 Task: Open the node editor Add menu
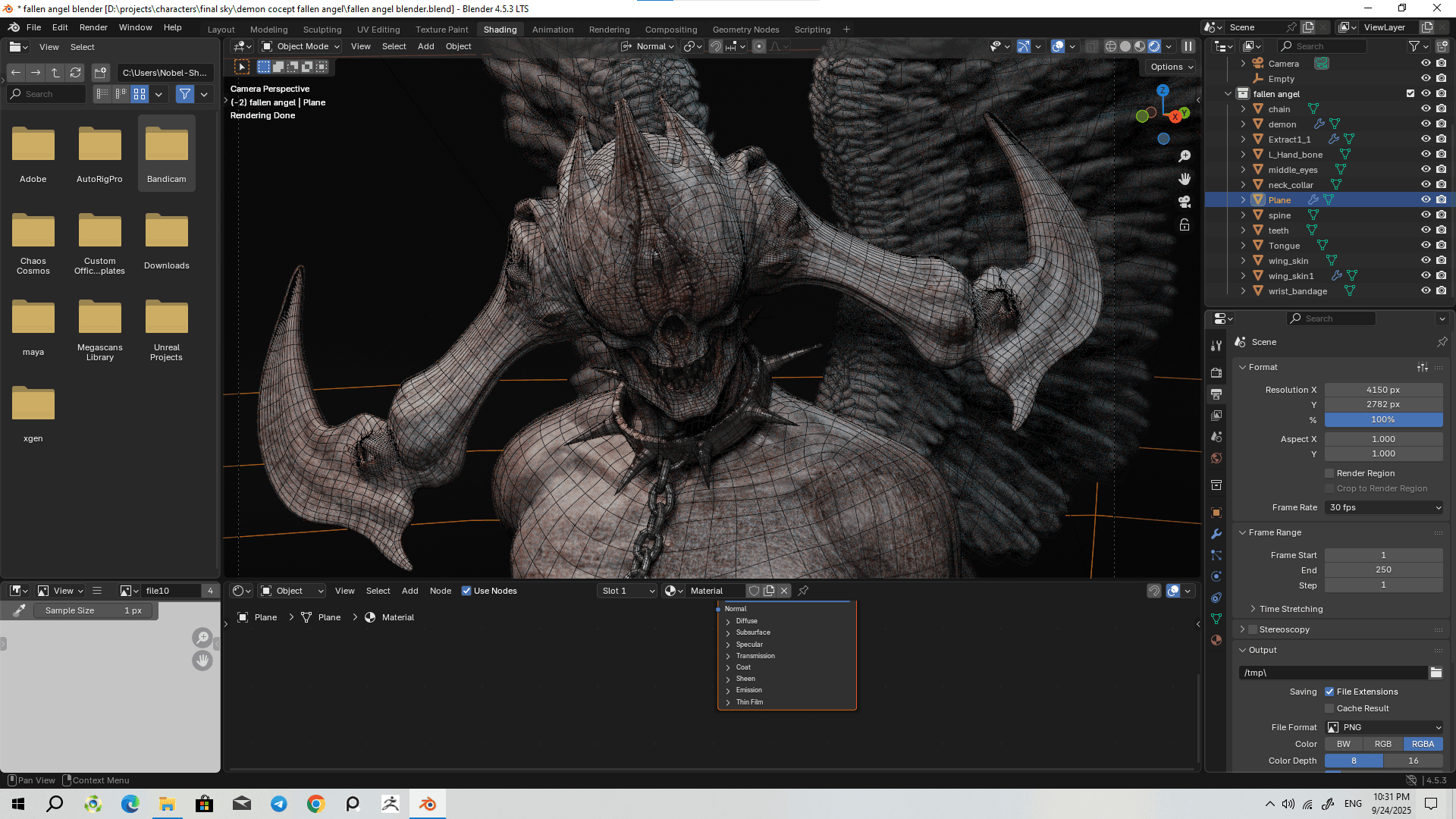click(x=410, y=591)
